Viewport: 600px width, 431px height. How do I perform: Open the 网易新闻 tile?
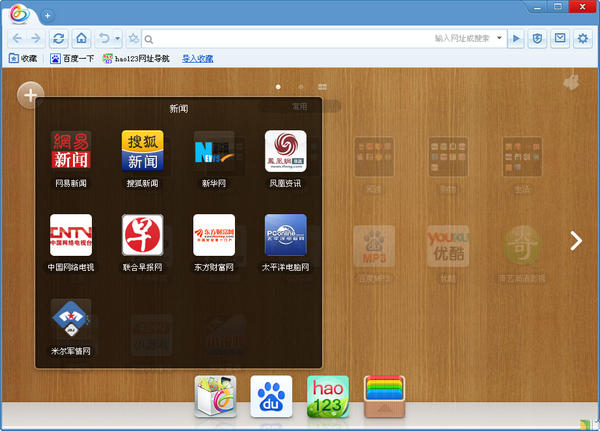click(71, 150)
